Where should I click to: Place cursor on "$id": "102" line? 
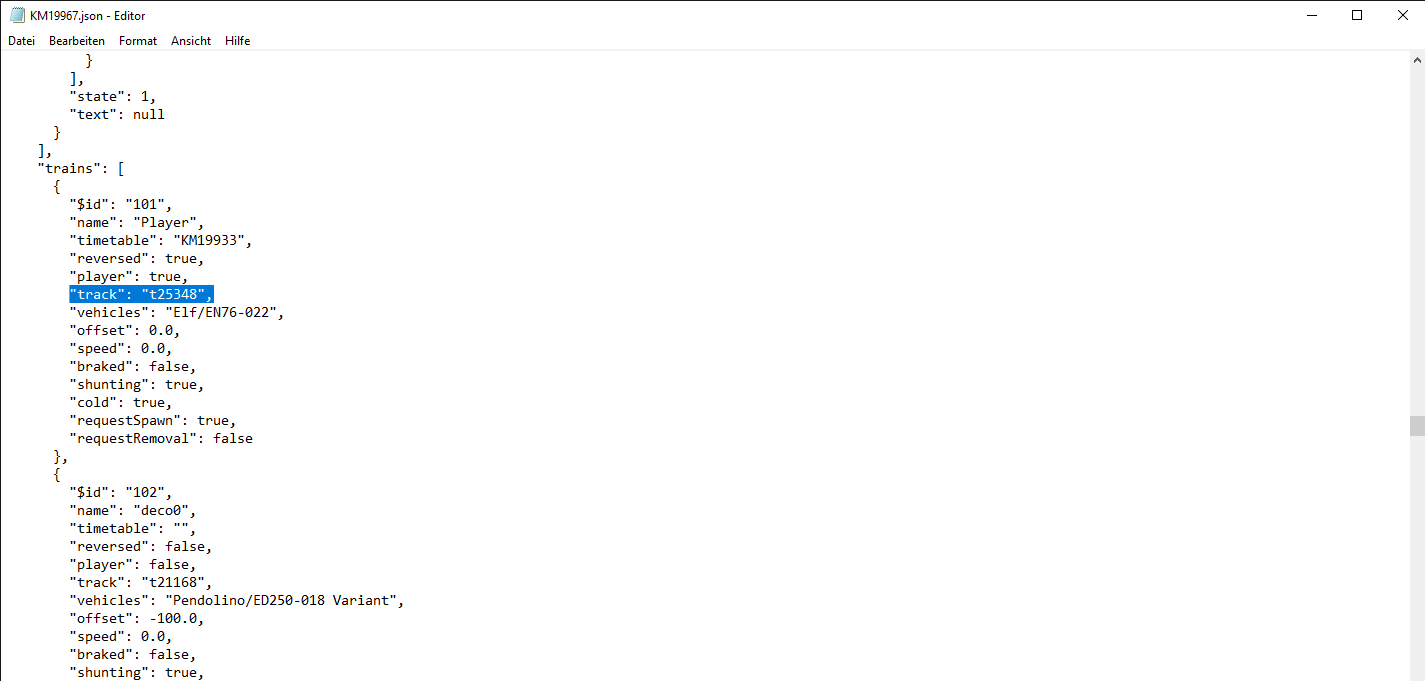(x=121, y=492)
